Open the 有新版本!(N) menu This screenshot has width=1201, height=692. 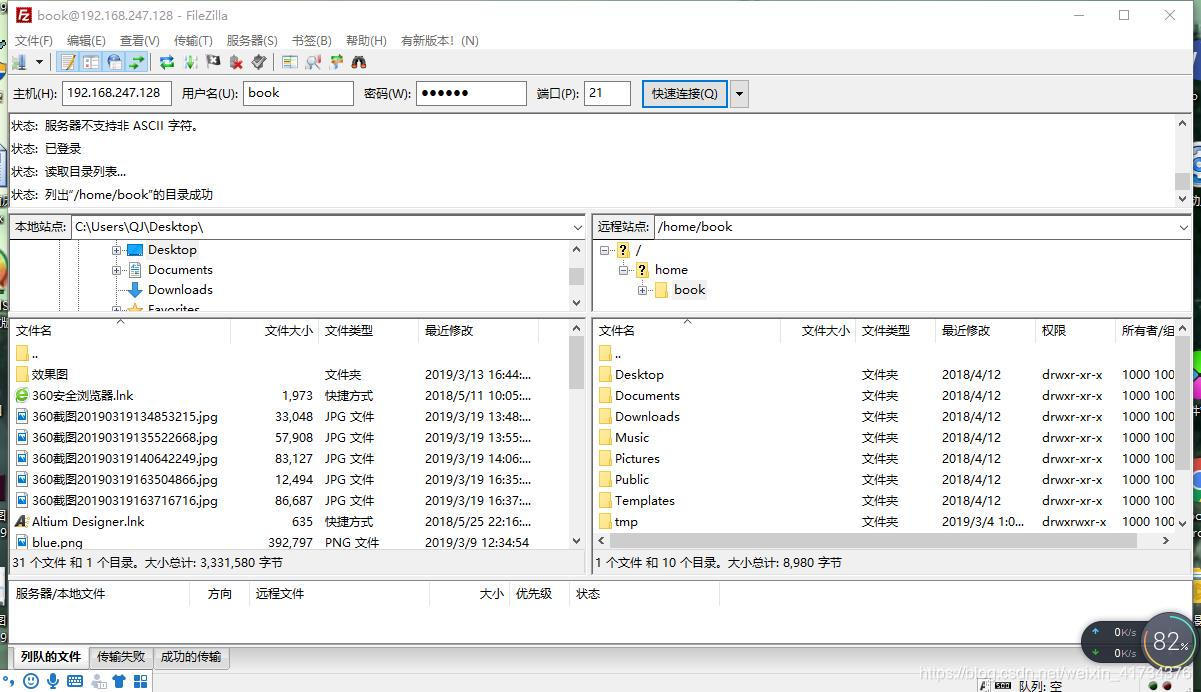click(440, 40)
